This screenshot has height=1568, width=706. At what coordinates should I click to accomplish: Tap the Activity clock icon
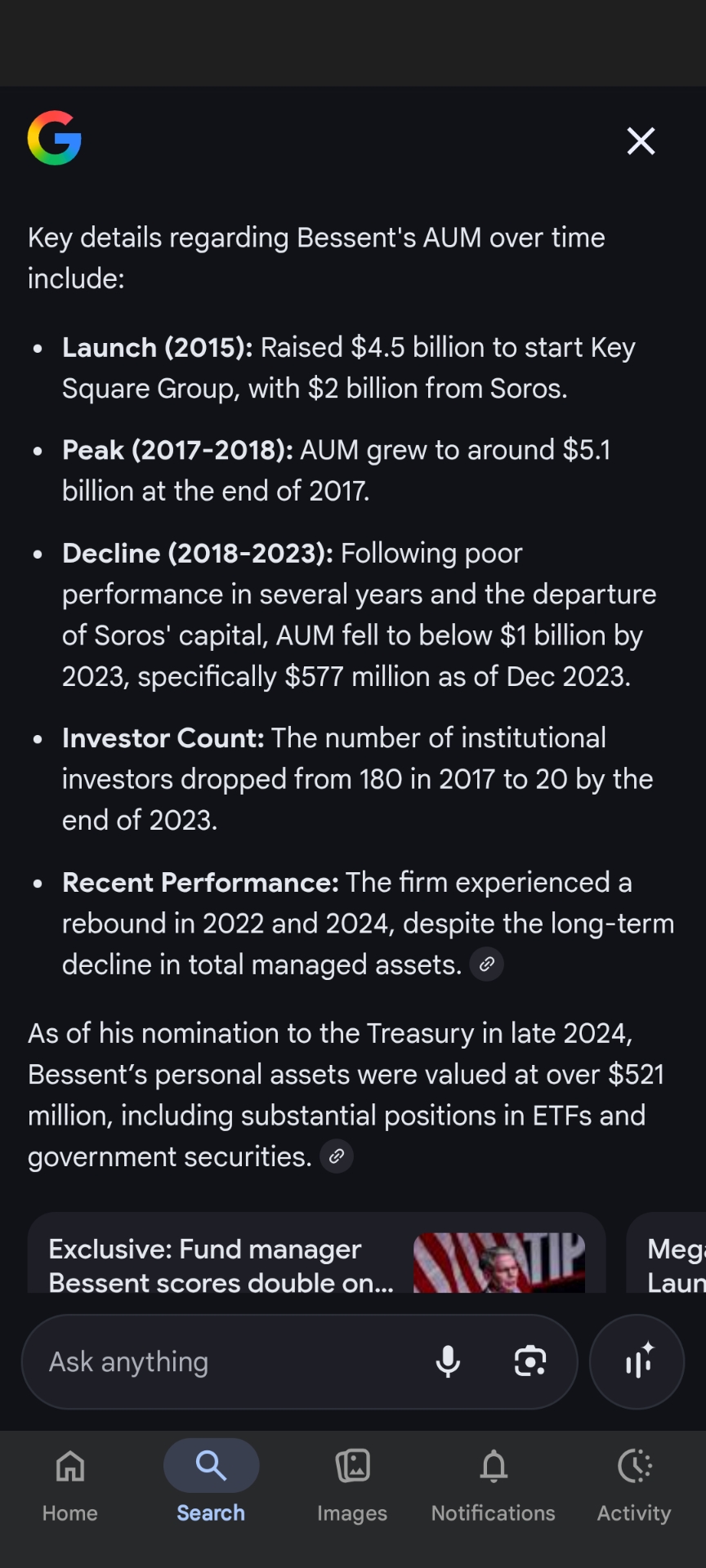634,1467
